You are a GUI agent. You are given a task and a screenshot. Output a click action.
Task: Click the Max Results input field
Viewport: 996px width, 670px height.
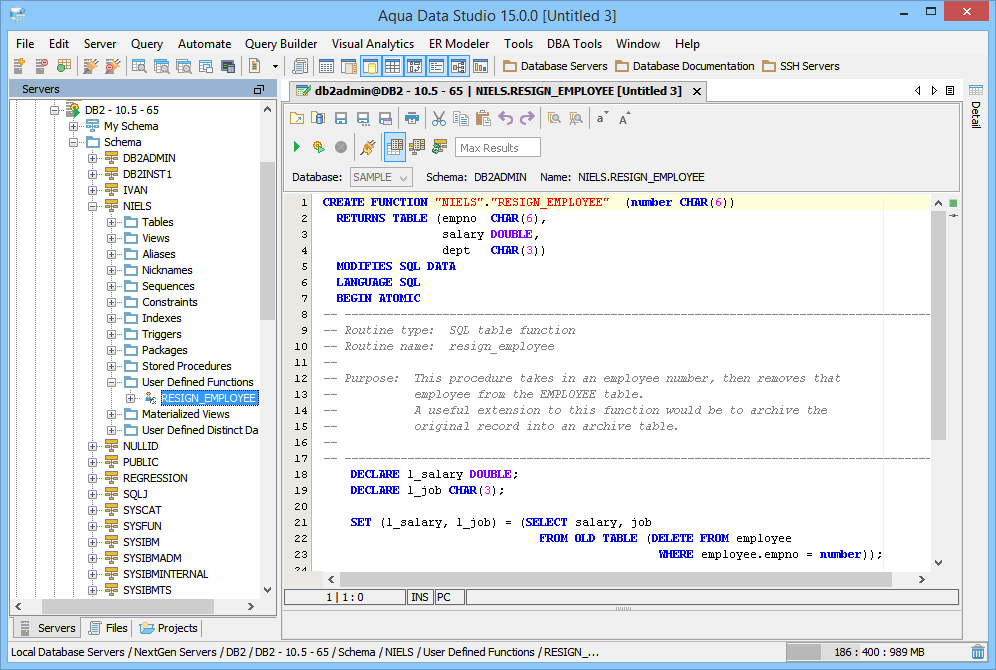498,148
